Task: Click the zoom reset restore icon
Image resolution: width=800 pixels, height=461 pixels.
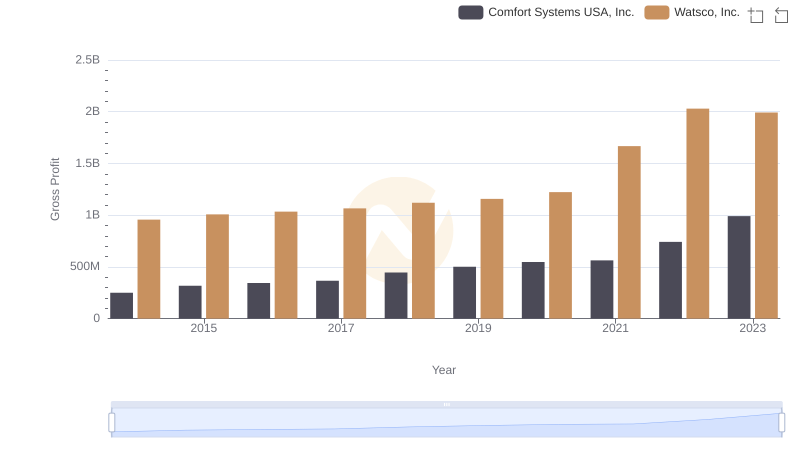Action: coord(781,15)
